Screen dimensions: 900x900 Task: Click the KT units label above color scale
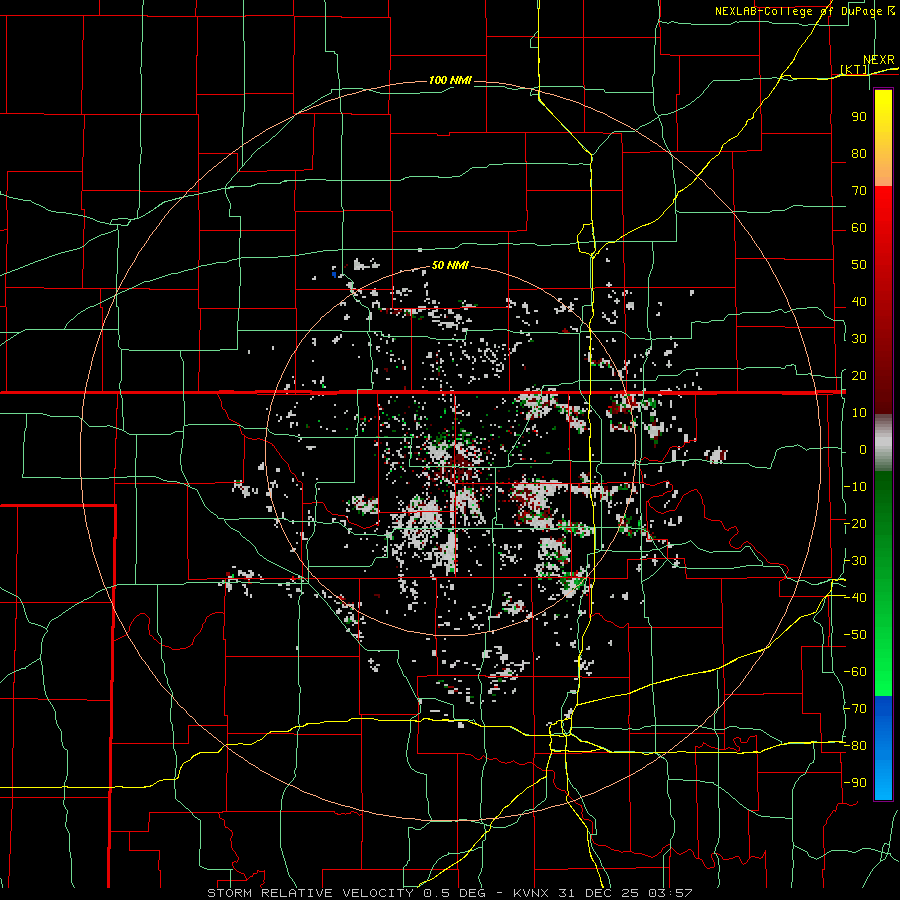tap(854, 69)
